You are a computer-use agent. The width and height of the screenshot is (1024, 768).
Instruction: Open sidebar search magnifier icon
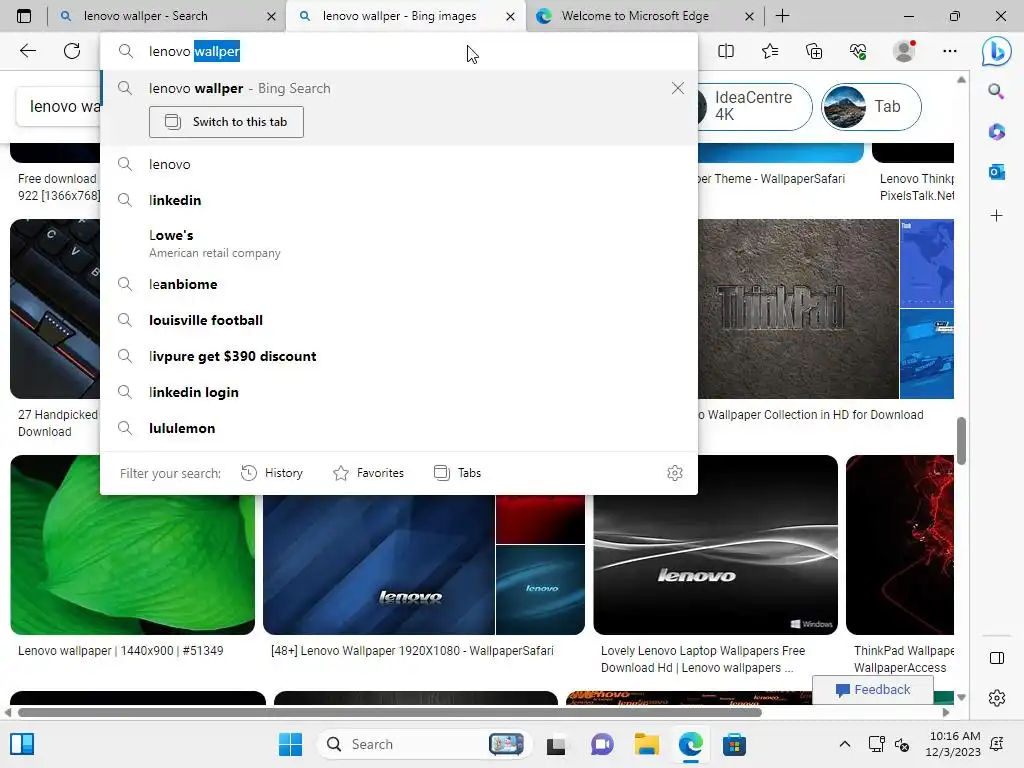[996, 91]
